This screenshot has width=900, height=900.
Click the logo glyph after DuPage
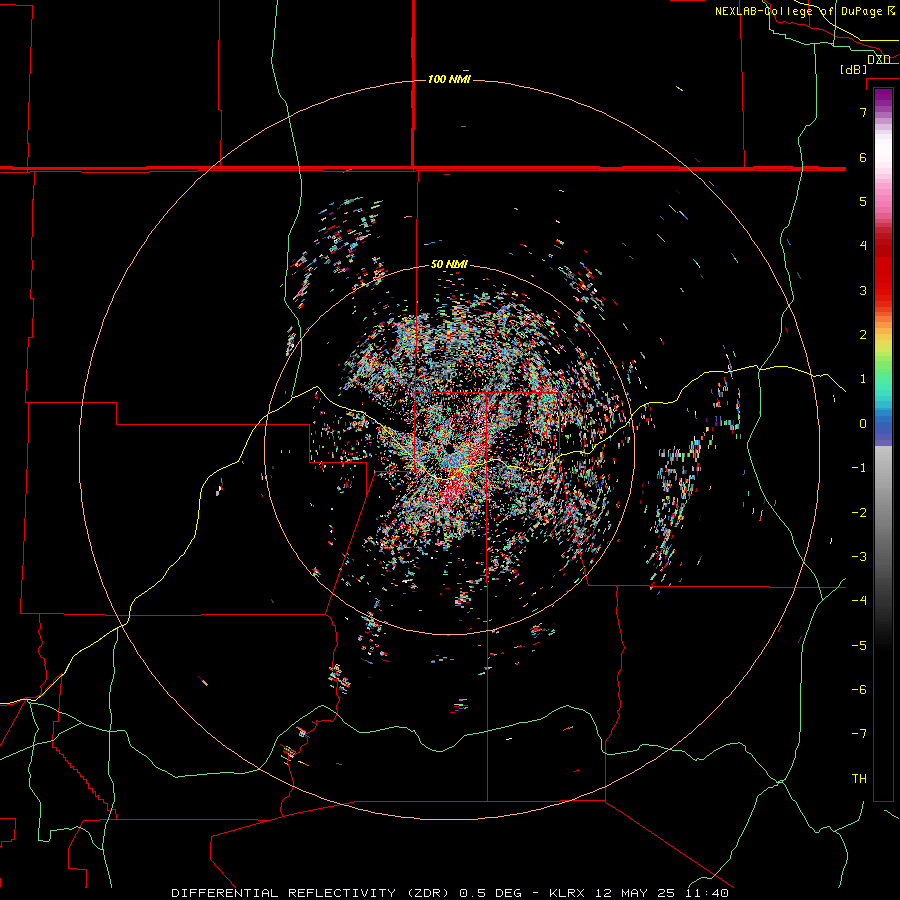coord(891,11)
